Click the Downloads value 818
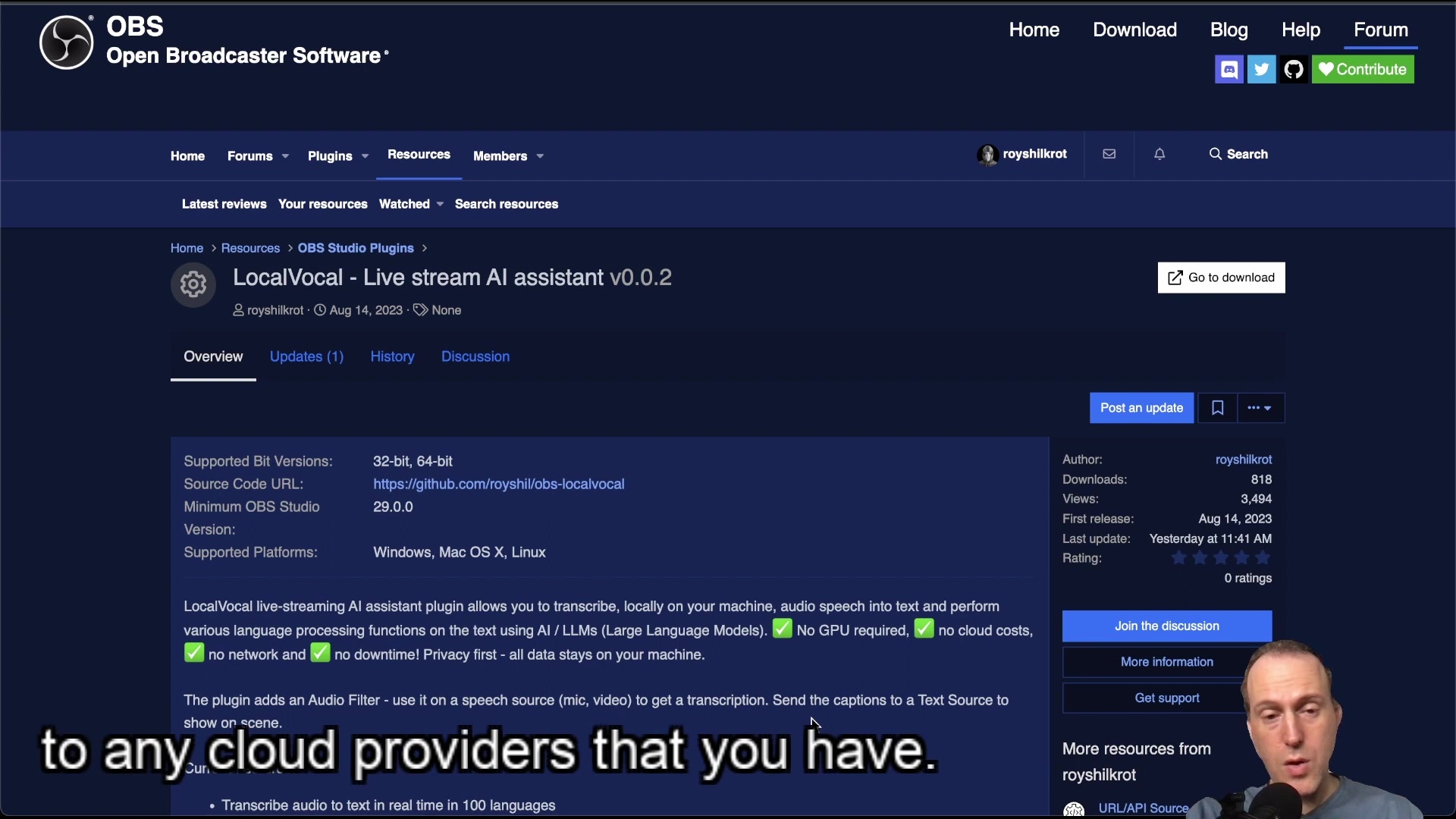The image size is (1456, 819). (1261, 479)
